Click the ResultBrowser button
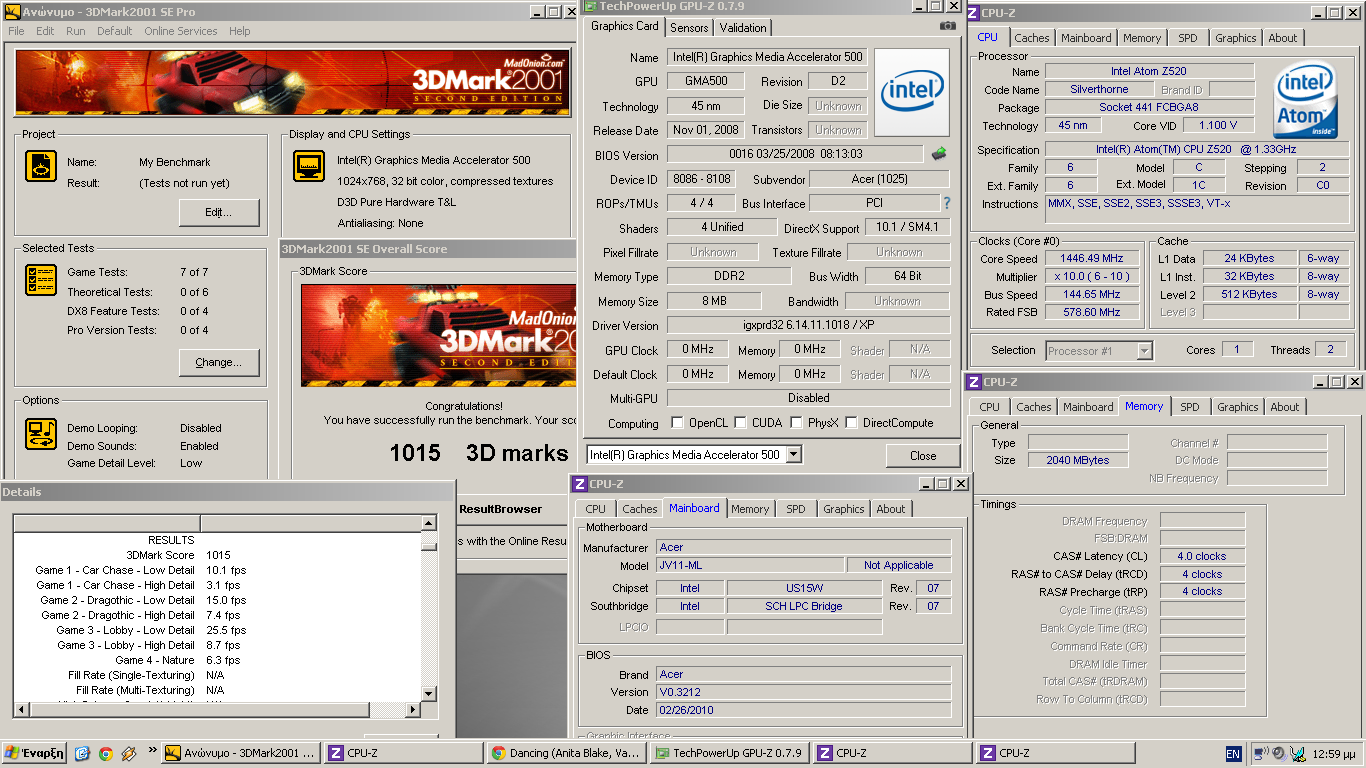This screenshot has width=1366, height=768. 500,509
